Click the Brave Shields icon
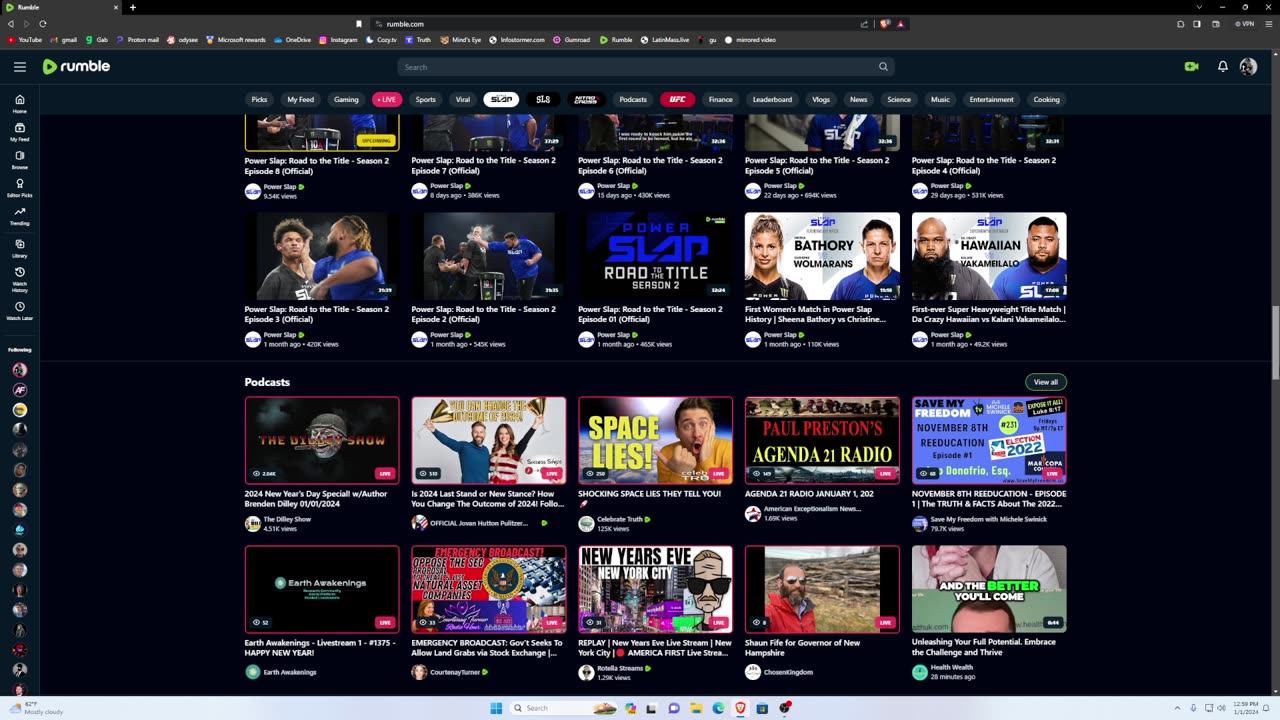Image resolution: width=1280 pixels, height=720 pixels. point(885,24)
